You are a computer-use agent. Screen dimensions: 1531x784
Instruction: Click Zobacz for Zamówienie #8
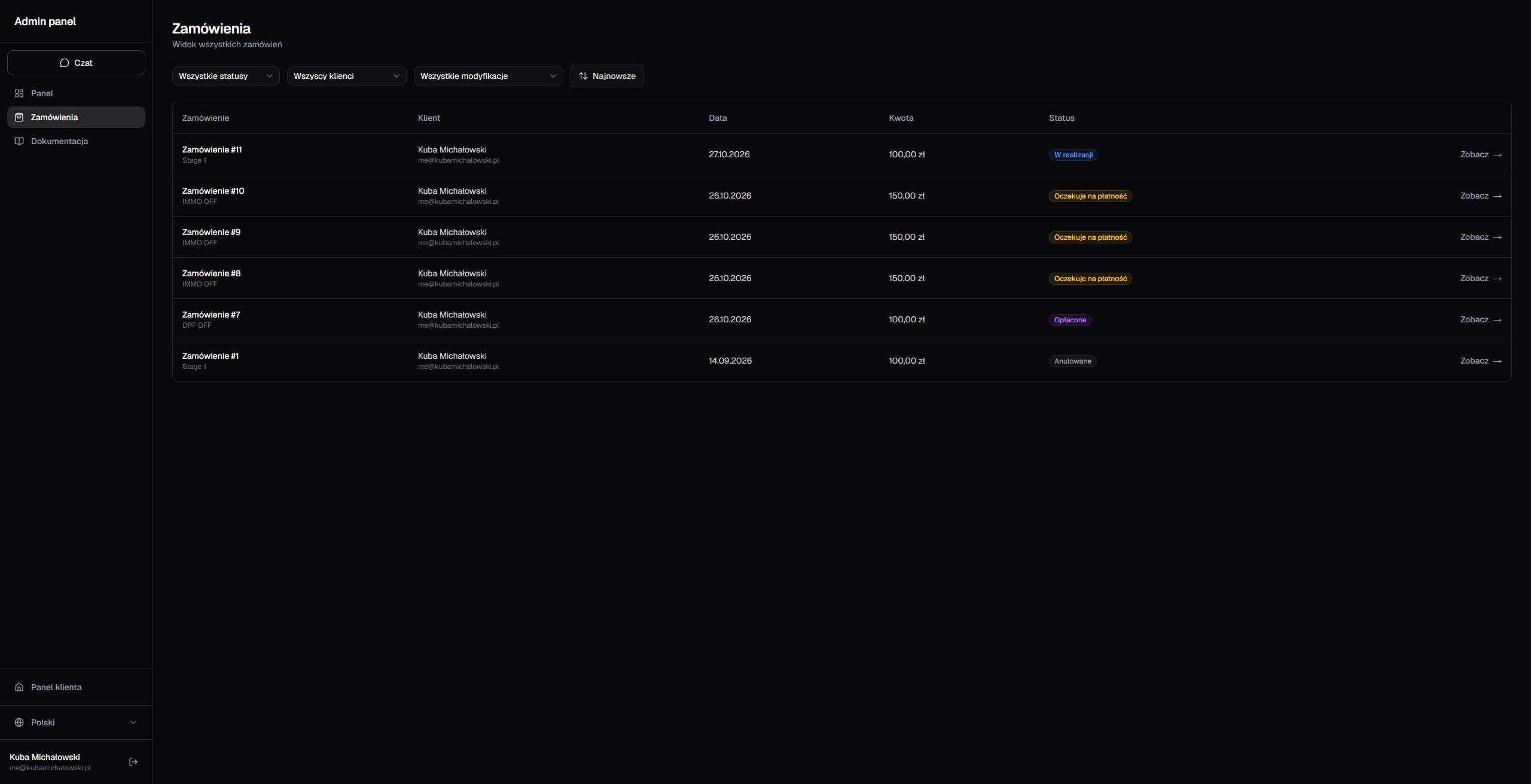coord(1481,278)
